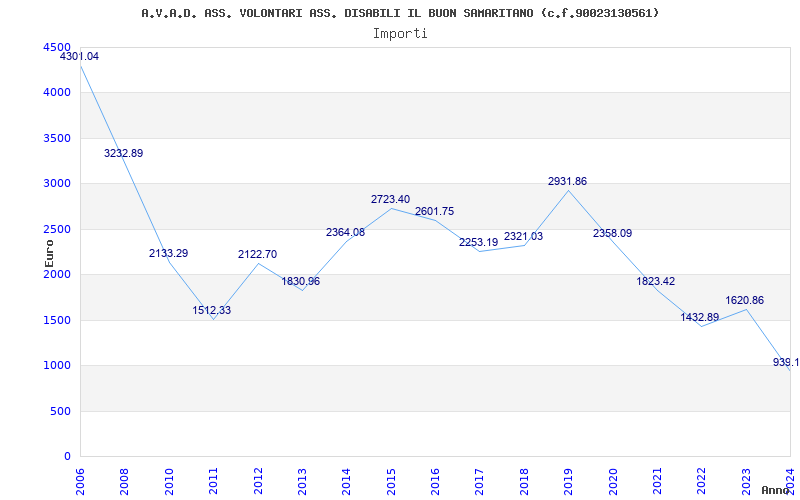
Task: Click the x-axis year 2013
Action: pos(302,481)
